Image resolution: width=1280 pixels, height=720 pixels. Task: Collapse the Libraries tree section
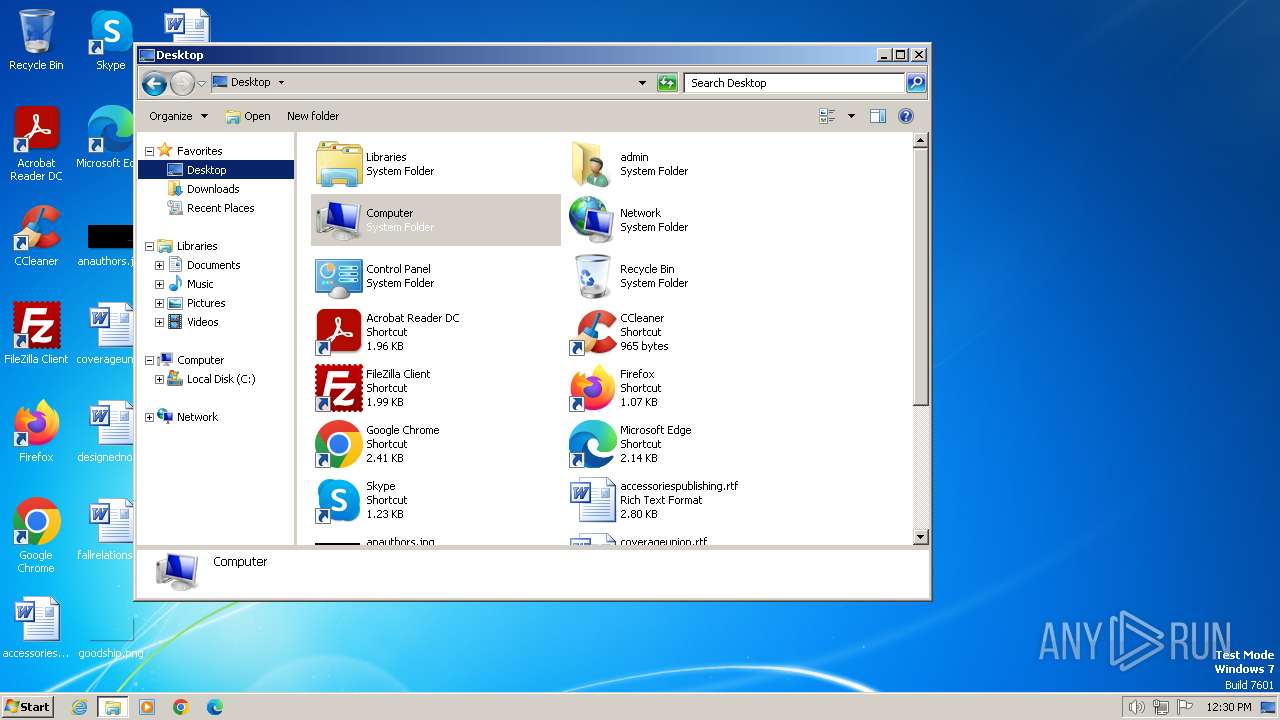point(149,246)
